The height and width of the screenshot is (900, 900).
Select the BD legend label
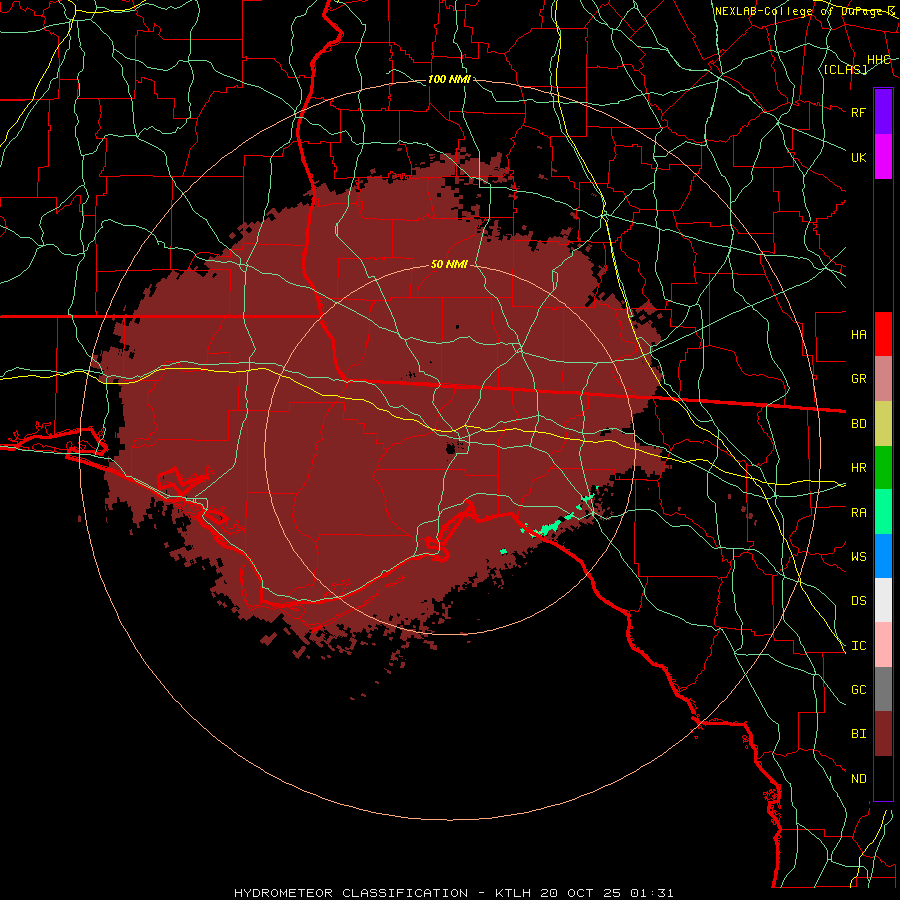coord(859,424)
